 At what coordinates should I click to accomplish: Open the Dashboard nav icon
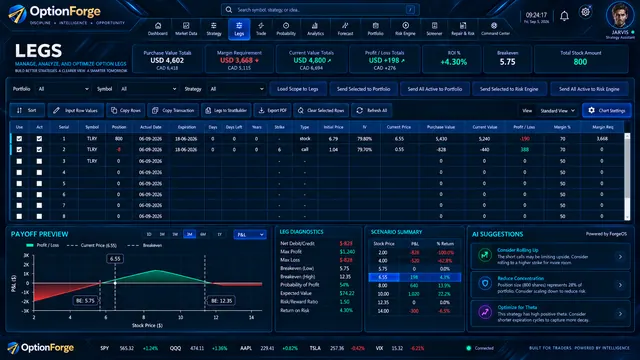point(158,29)
